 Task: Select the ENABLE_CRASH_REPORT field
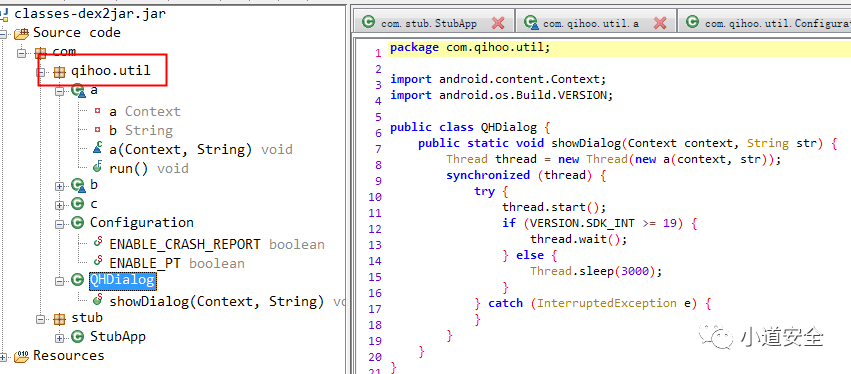[185, 244]
